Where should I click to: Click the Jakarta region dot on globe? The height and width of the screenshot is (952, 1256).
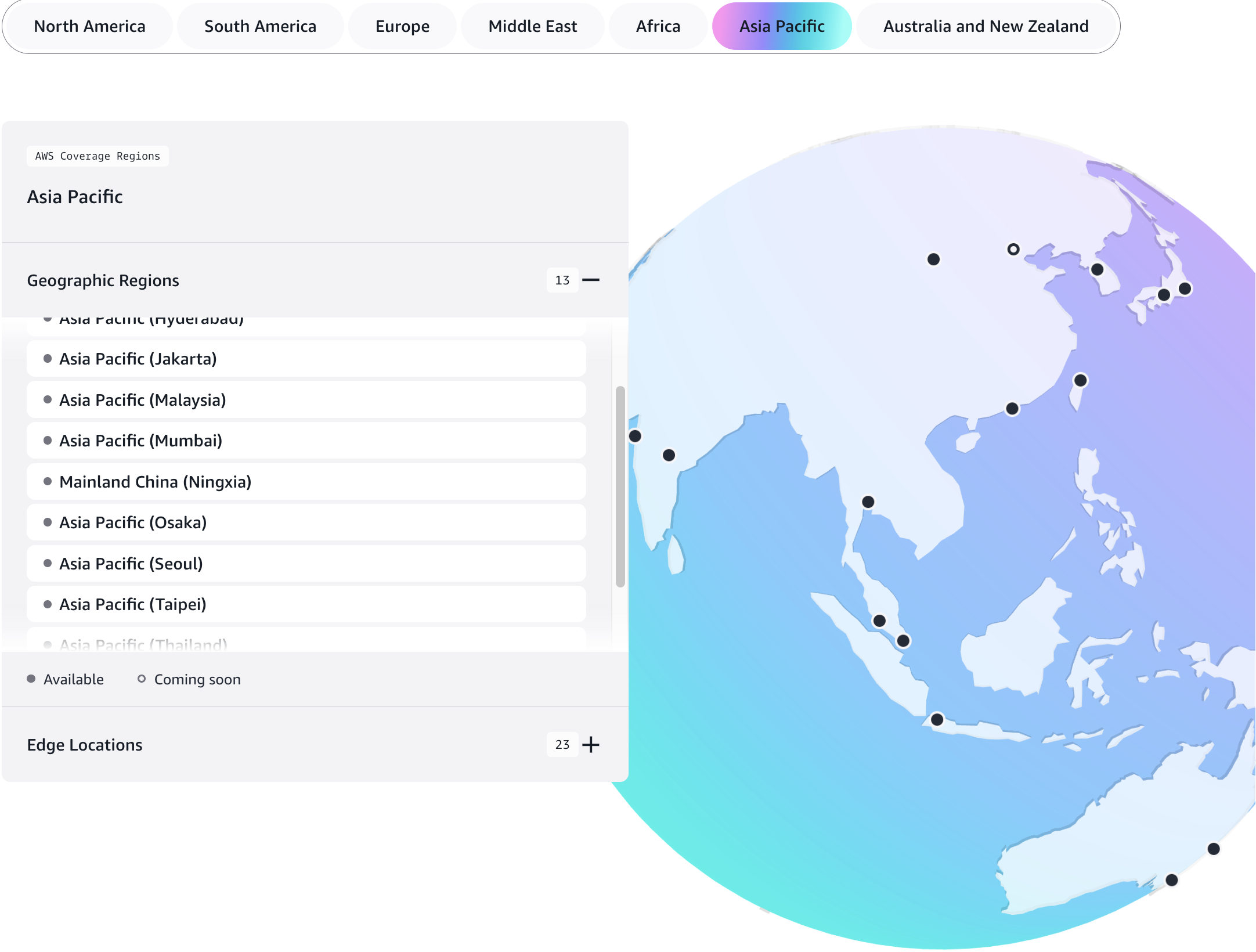937,720
